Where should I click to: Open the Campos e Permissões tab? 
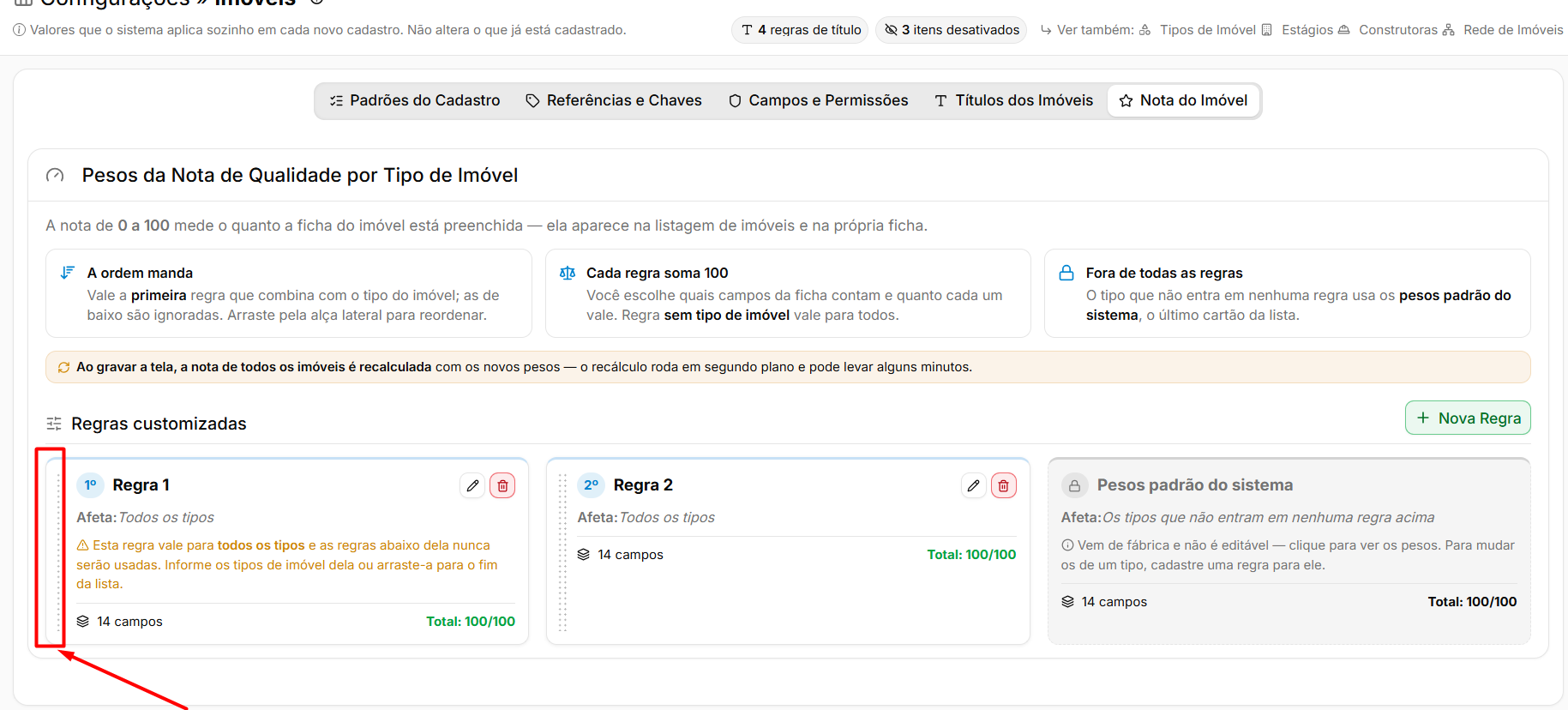coord(819,100)
